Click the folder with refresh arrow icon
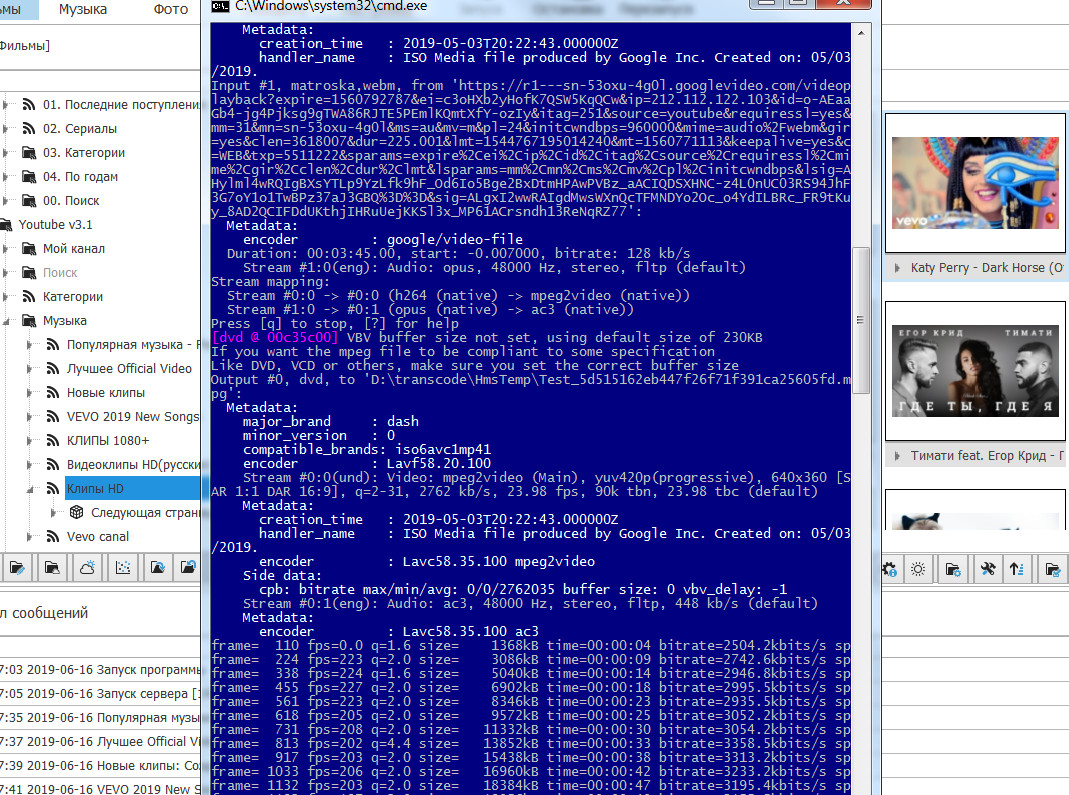This screenshot has height=795, width=1069. (158, 568)
